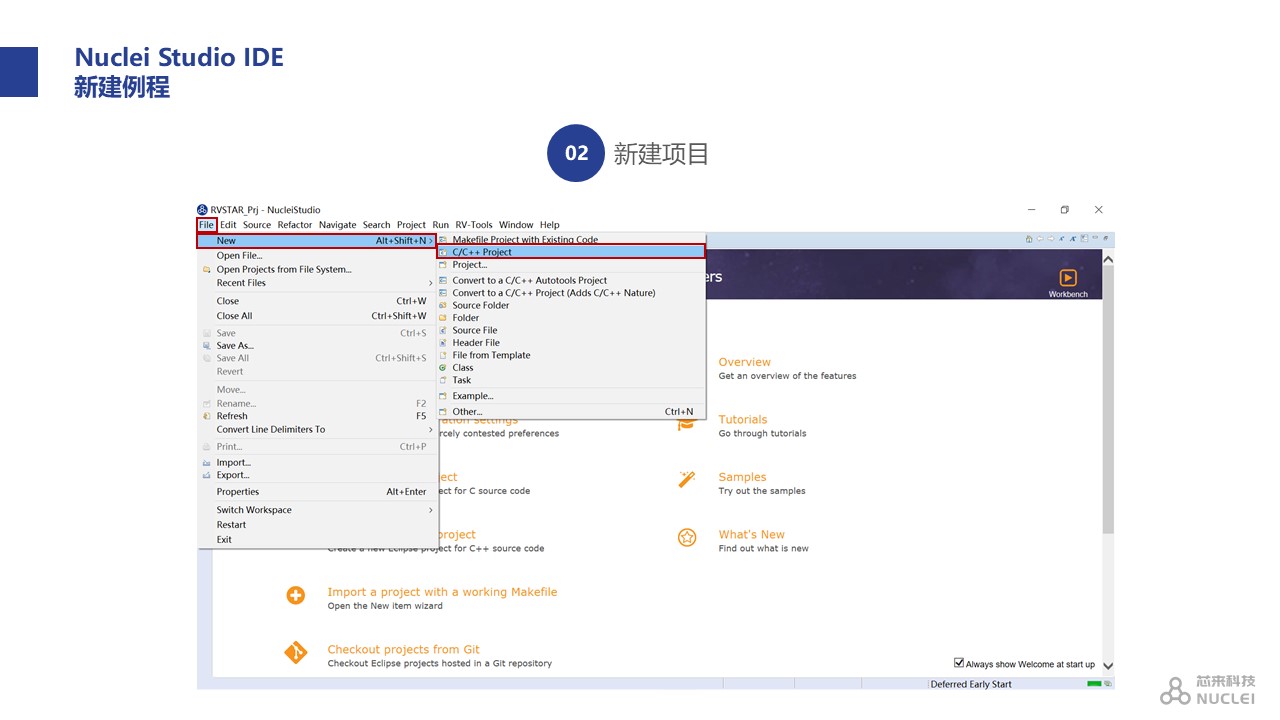Select Task in the New submenu

pos(571,380)
